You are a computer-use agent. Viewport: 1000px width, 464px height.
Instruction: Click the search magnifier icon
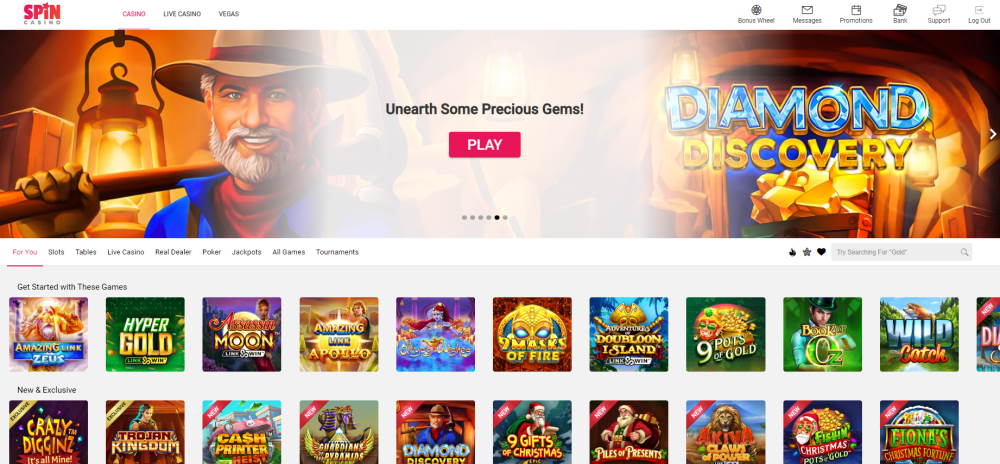(x=964, y=252)
